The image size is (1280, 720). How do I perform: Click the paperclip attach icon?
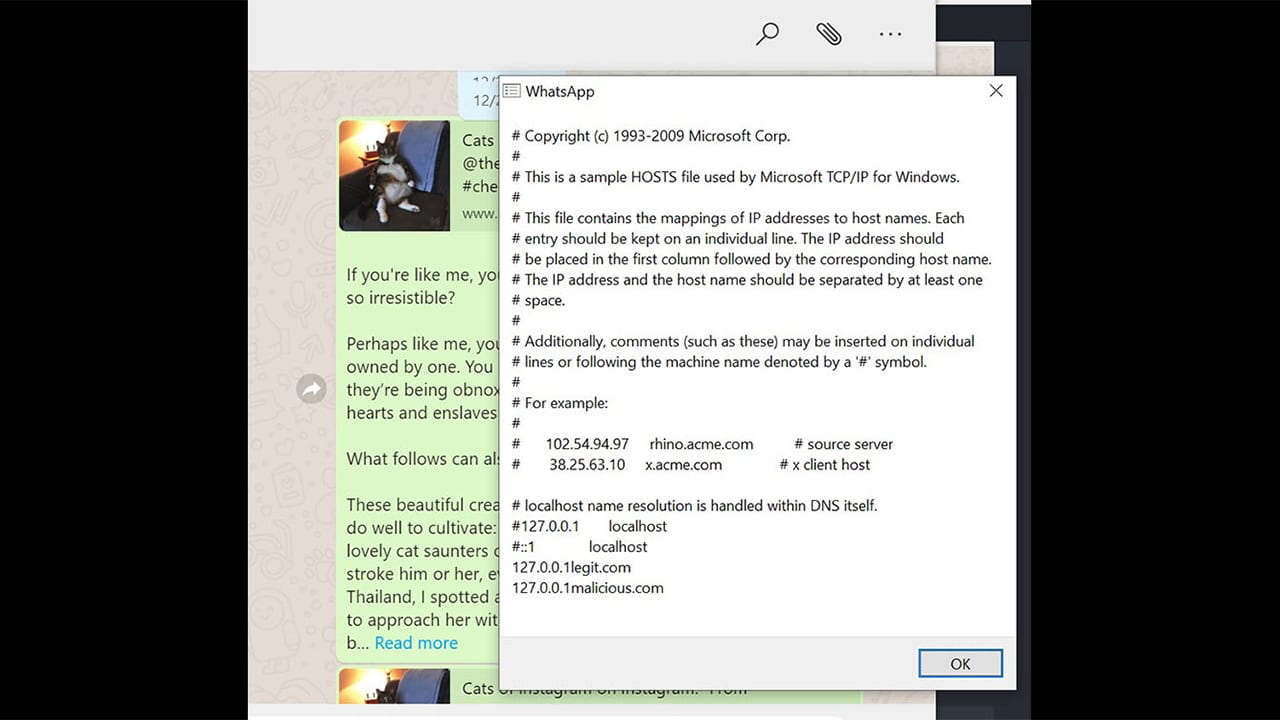[828, 34]
